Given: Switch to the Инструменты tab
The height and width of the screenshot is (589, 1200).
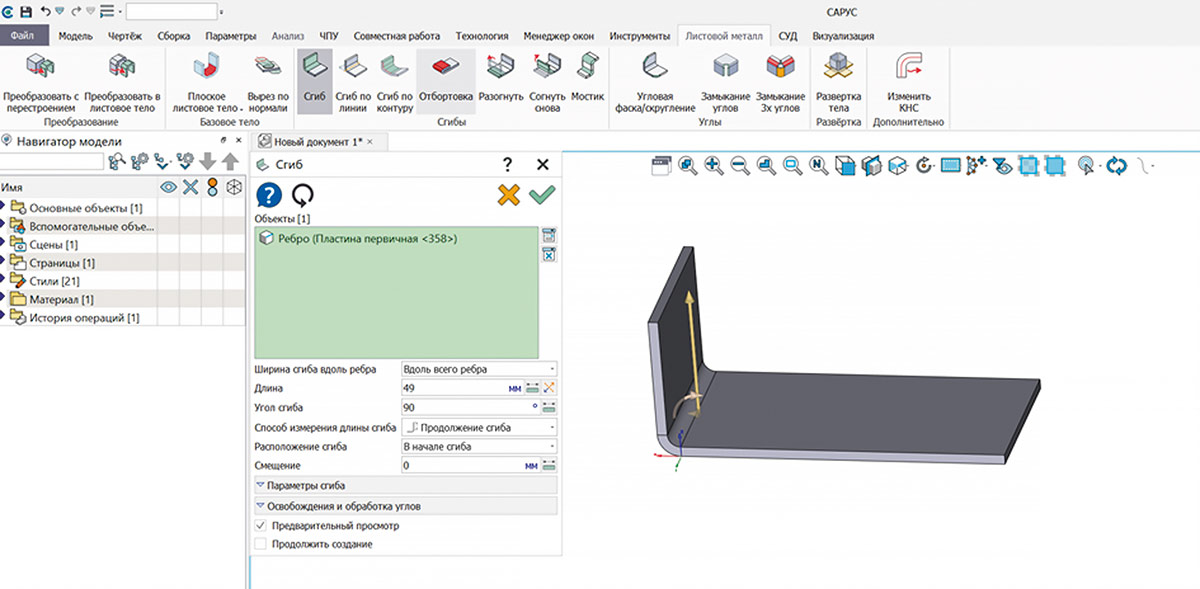Looking at the screenshot, I should [x=639, y=36].
